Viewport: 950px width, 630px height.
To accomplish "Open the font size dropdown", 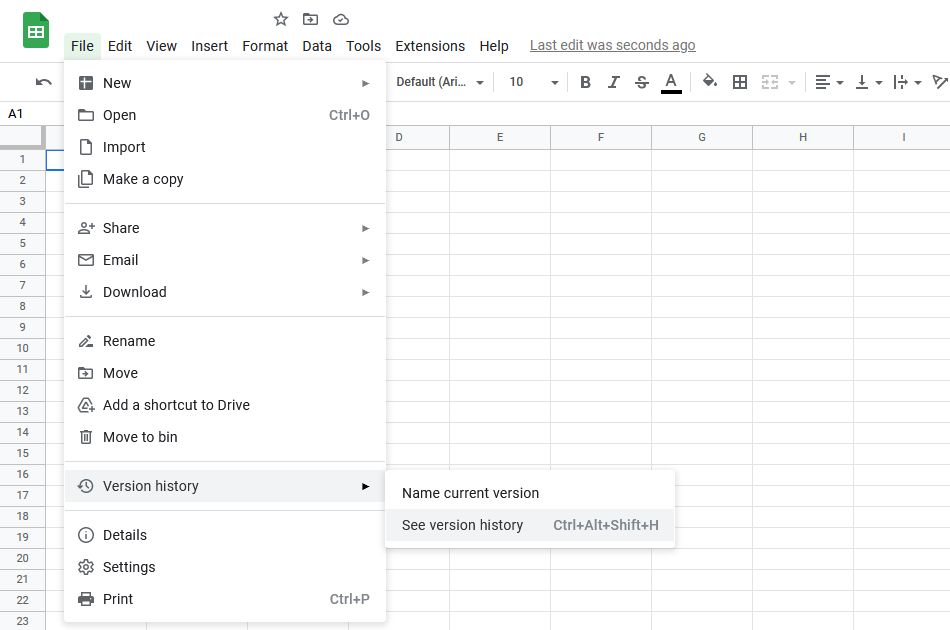I will point(528,82).
